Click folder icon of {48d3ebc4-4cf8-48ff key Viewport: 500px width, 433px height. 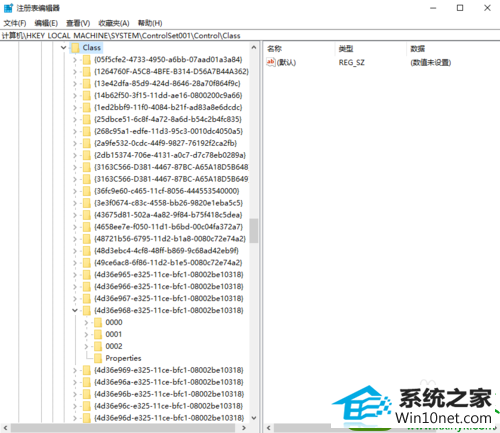(x=87, y=251)
